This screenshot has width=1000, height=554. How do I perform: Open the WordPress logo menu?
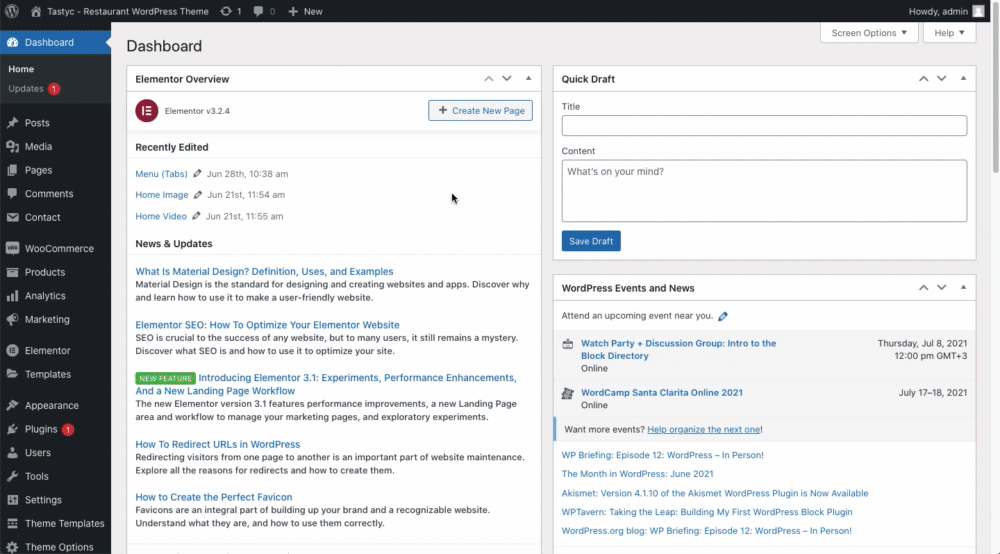coord(11,11)
